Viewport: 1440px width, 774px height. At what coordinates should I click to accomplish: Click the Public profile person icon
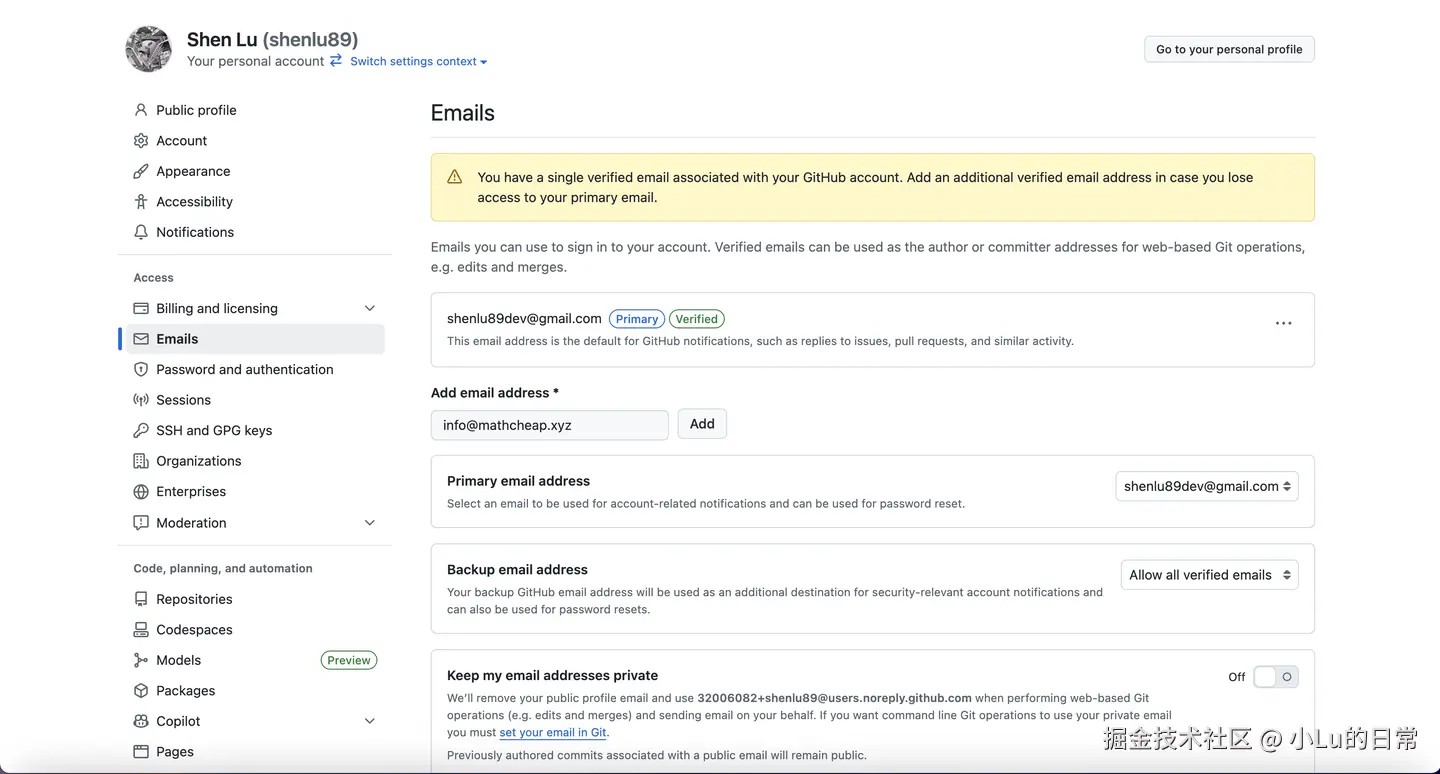[141, 110]
